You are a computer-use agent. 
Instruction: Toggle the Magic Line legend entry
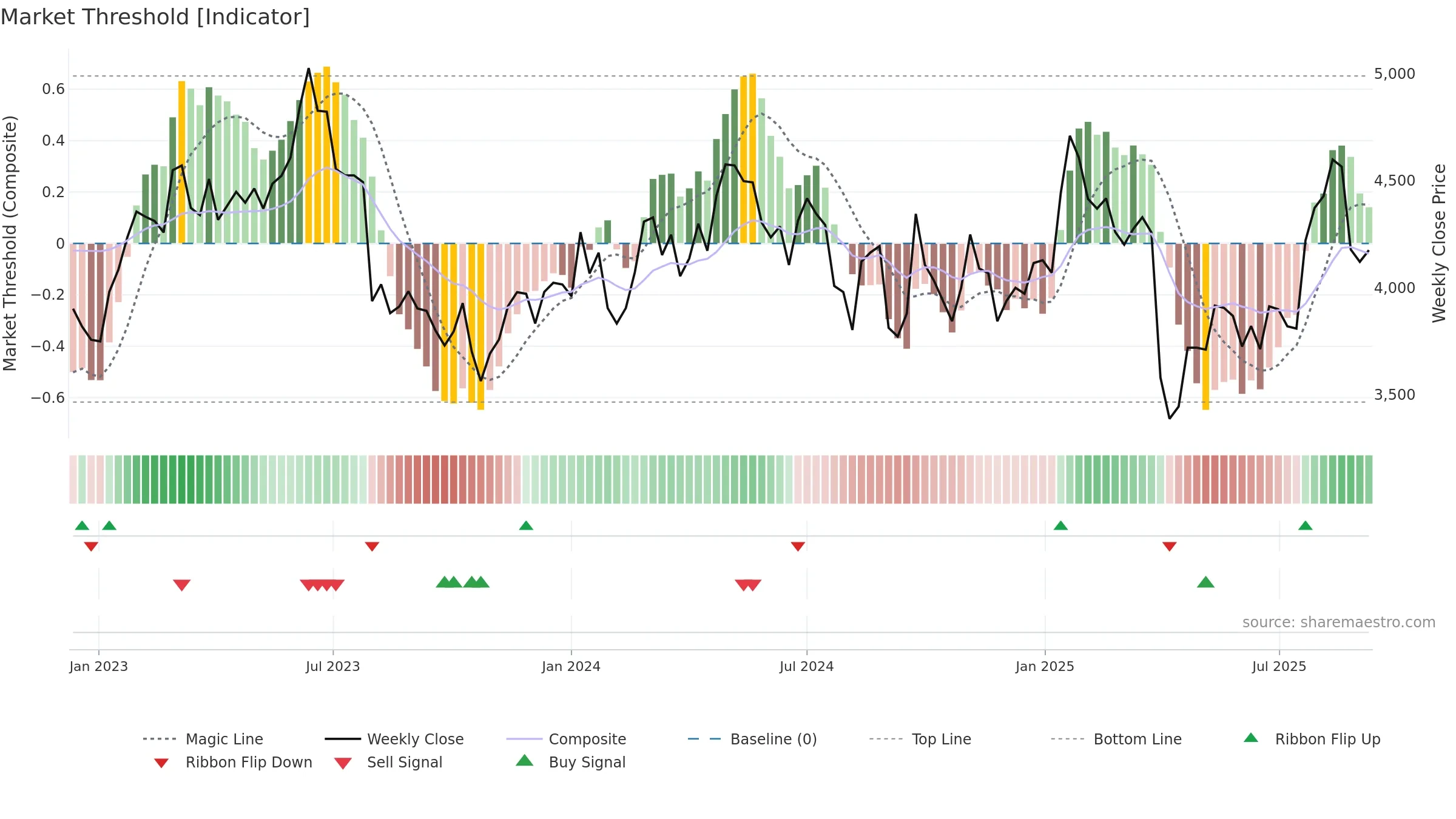coord(203,739)
